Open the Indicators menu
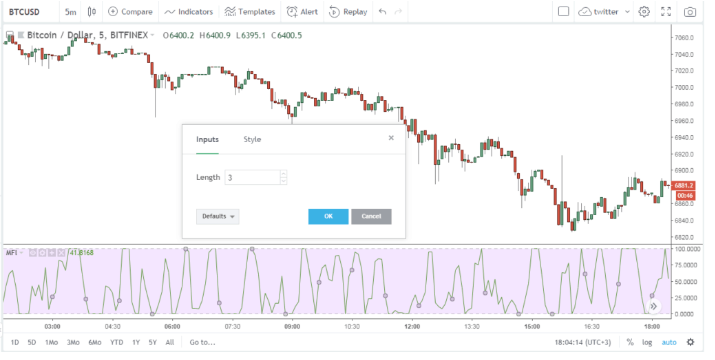This screenshot has width=715, height=360. coord(188,12)
